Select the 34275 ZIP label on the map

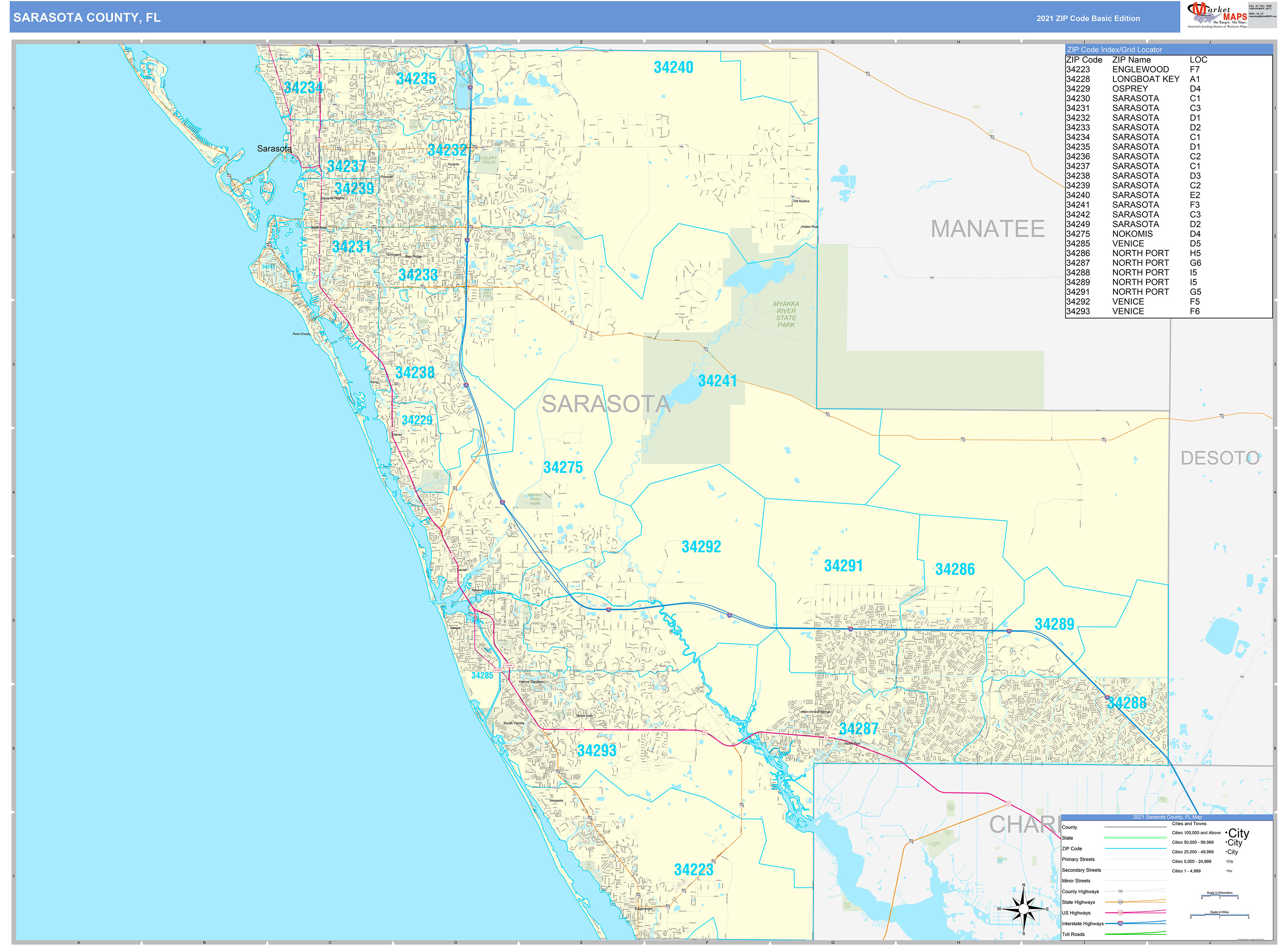[563, 467]
